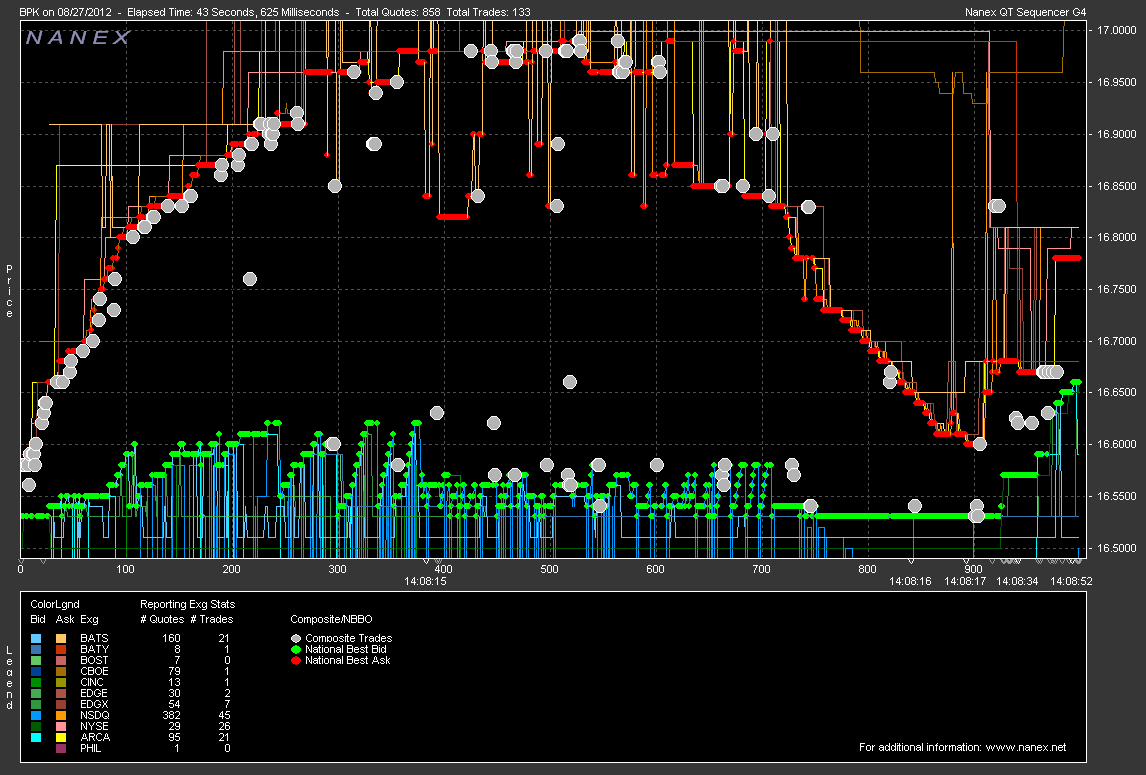Choose the BOST ask color swatch
1146x775 pixels.
coord(61,660)
